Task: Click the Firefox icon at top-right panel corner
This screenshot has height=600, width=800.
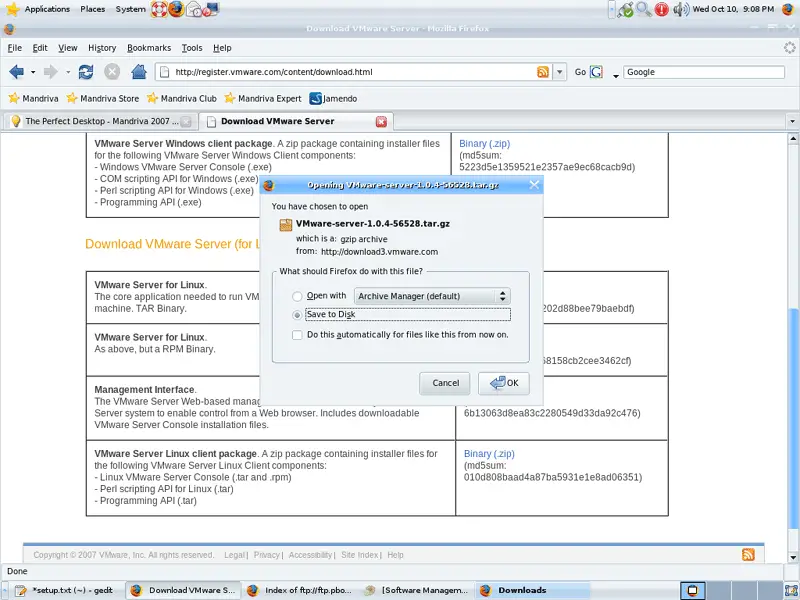Action: click(x=789, y=9)
